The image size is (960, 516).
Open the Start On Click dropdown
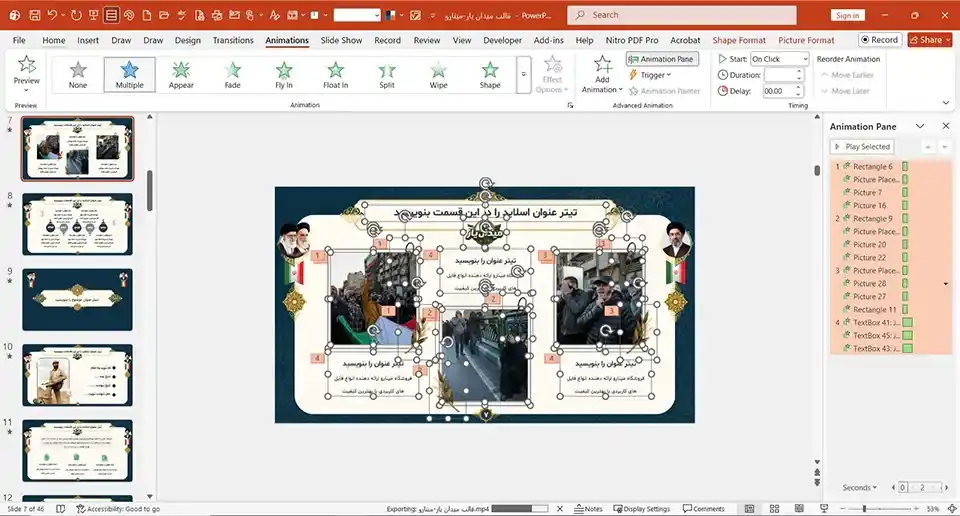click(780, 59)
